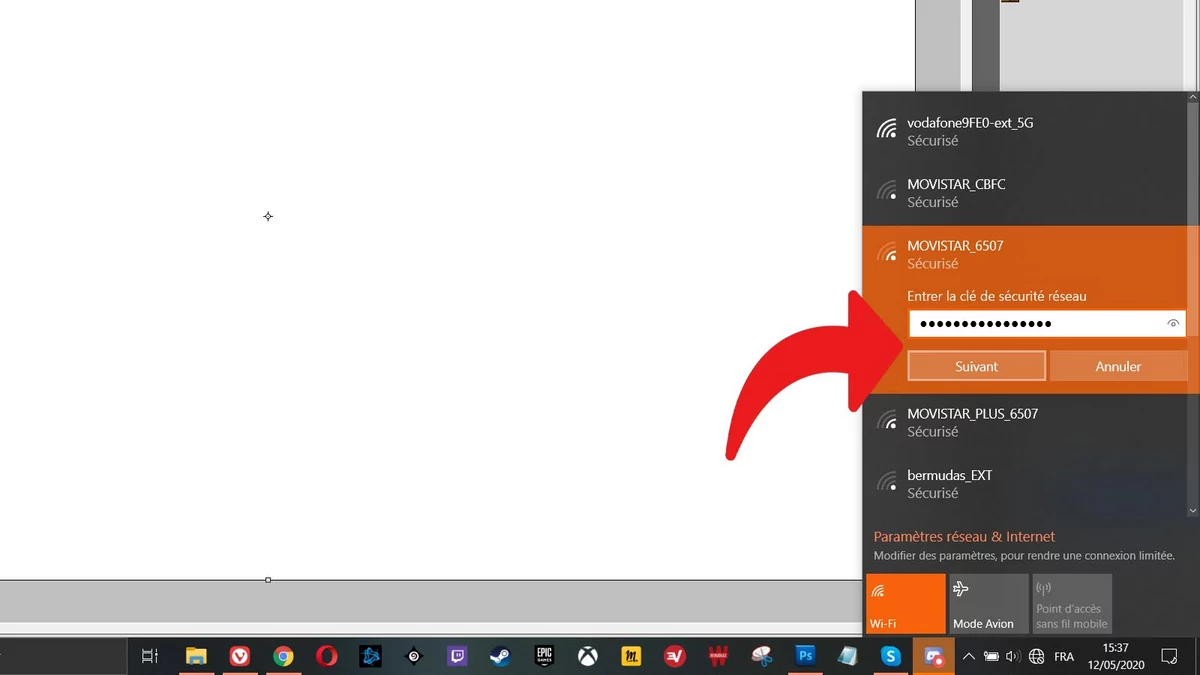
Task: Expand hidden icons with the system tray chevron
Action: pyautogui.click(x=968, y=657)
